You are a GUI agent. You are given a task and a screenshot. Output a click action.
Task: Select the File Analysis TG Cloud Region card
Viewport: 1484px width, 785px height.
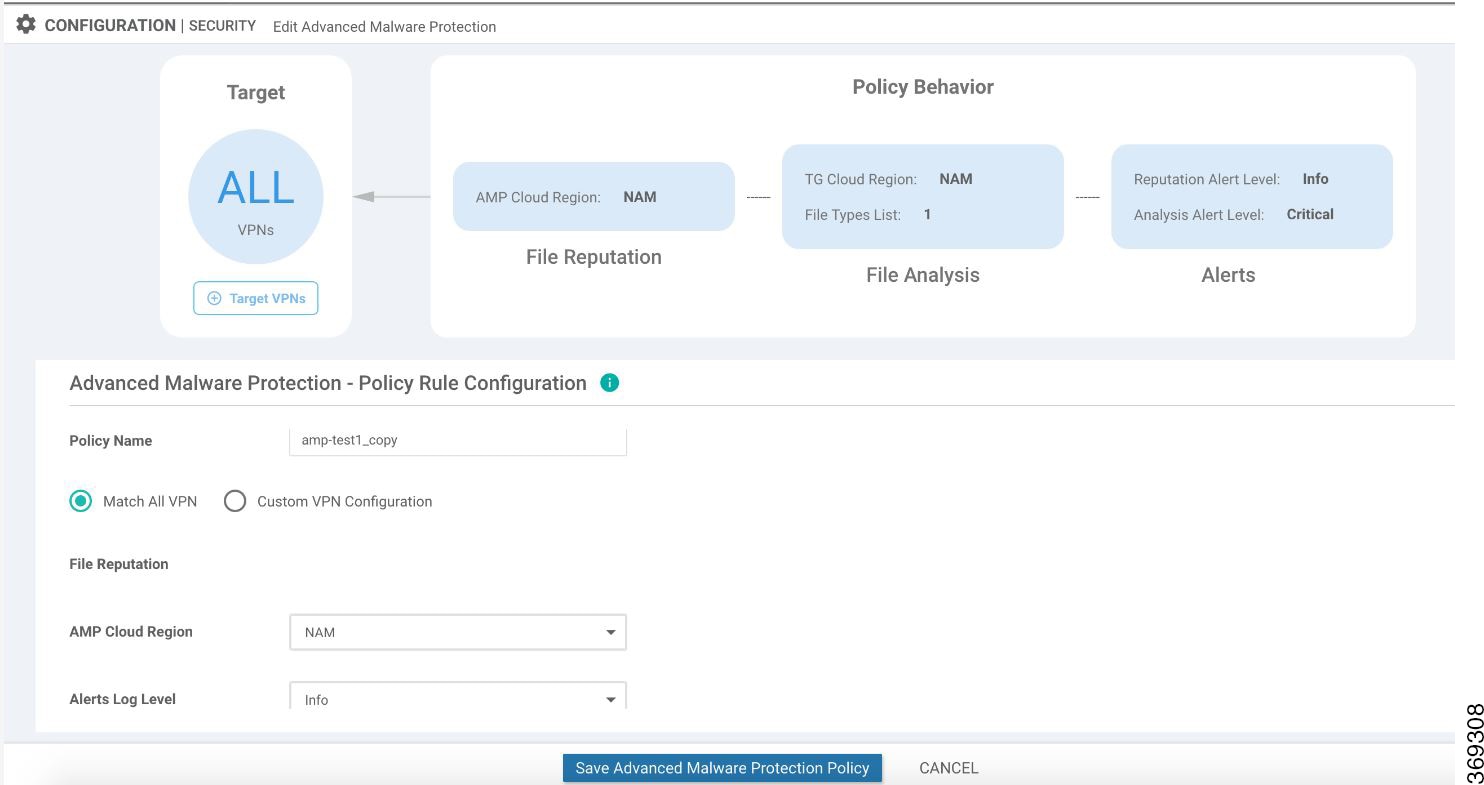(x=923, y=197)
